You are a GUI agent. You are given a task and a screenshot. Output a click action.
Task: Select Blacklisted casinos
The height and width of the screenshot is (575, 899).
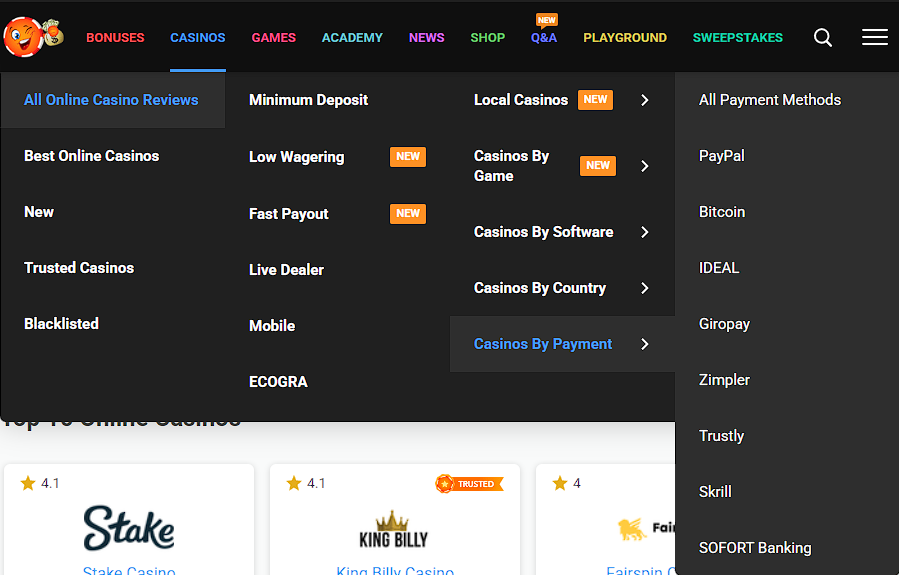coord(61,324)
